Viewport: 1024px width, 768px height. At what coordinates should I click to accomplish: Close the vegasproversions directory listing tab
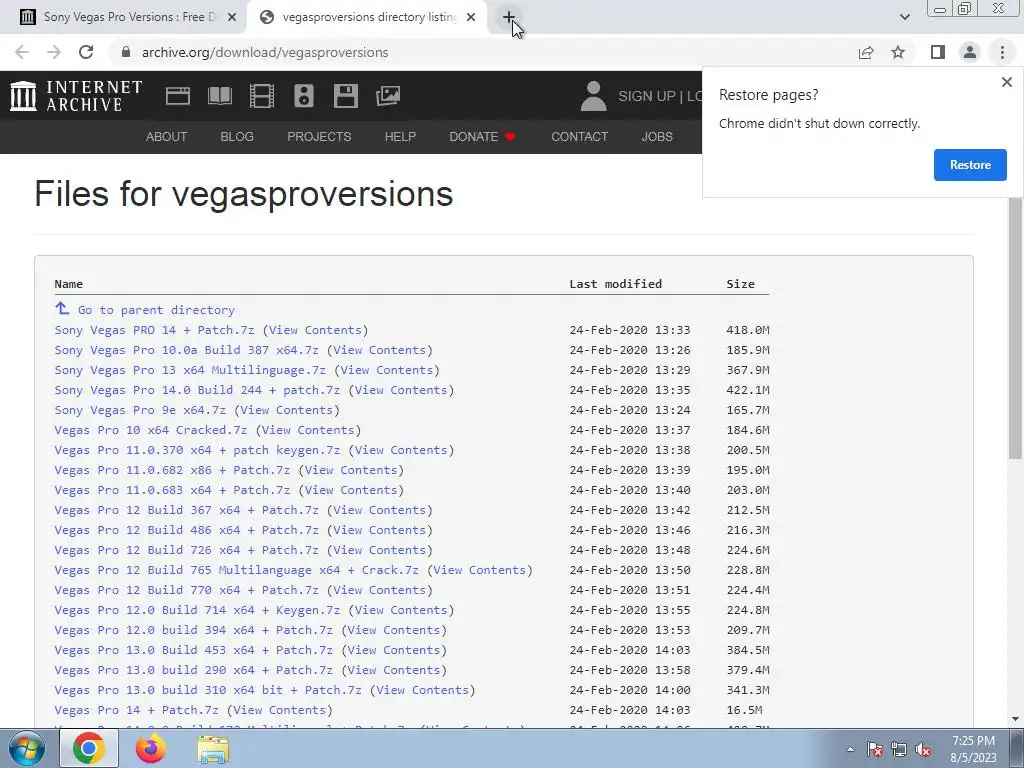471,17
